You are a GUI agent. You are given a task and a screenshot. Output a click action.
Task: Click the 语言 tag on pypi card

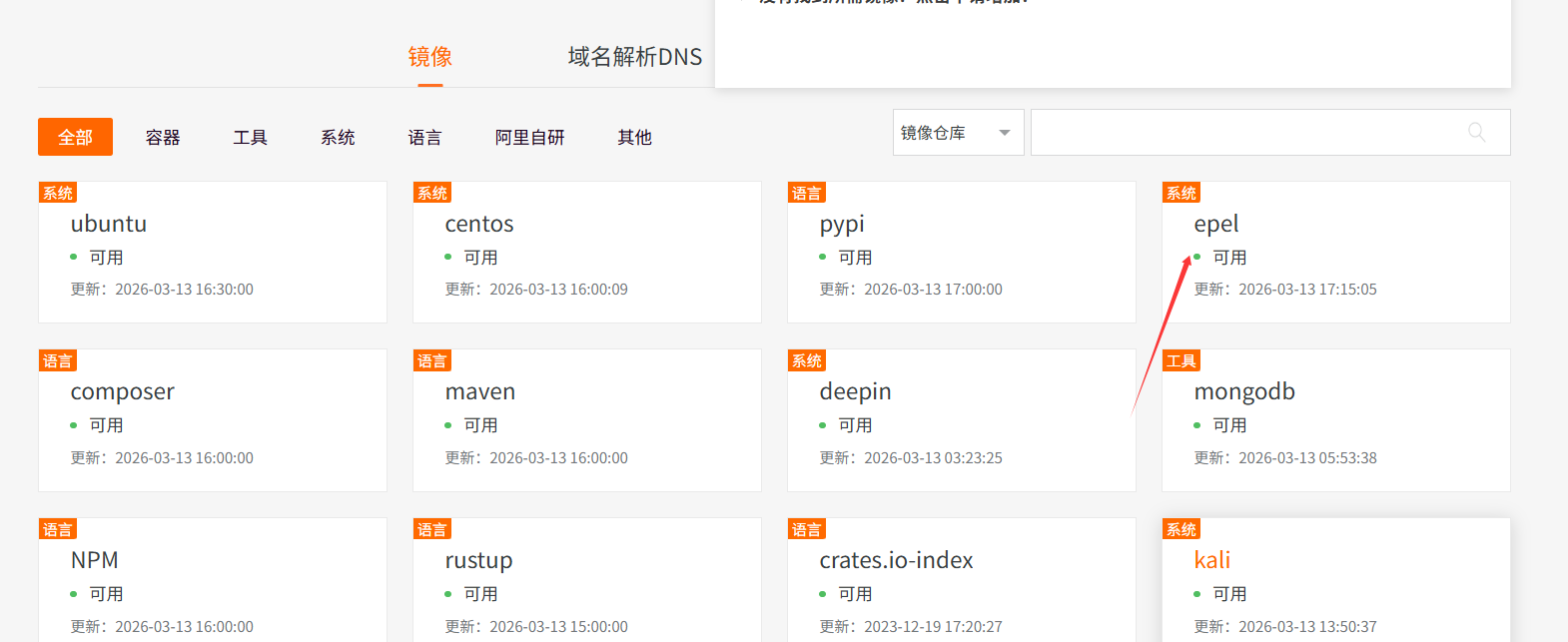(x=807, y=193)
